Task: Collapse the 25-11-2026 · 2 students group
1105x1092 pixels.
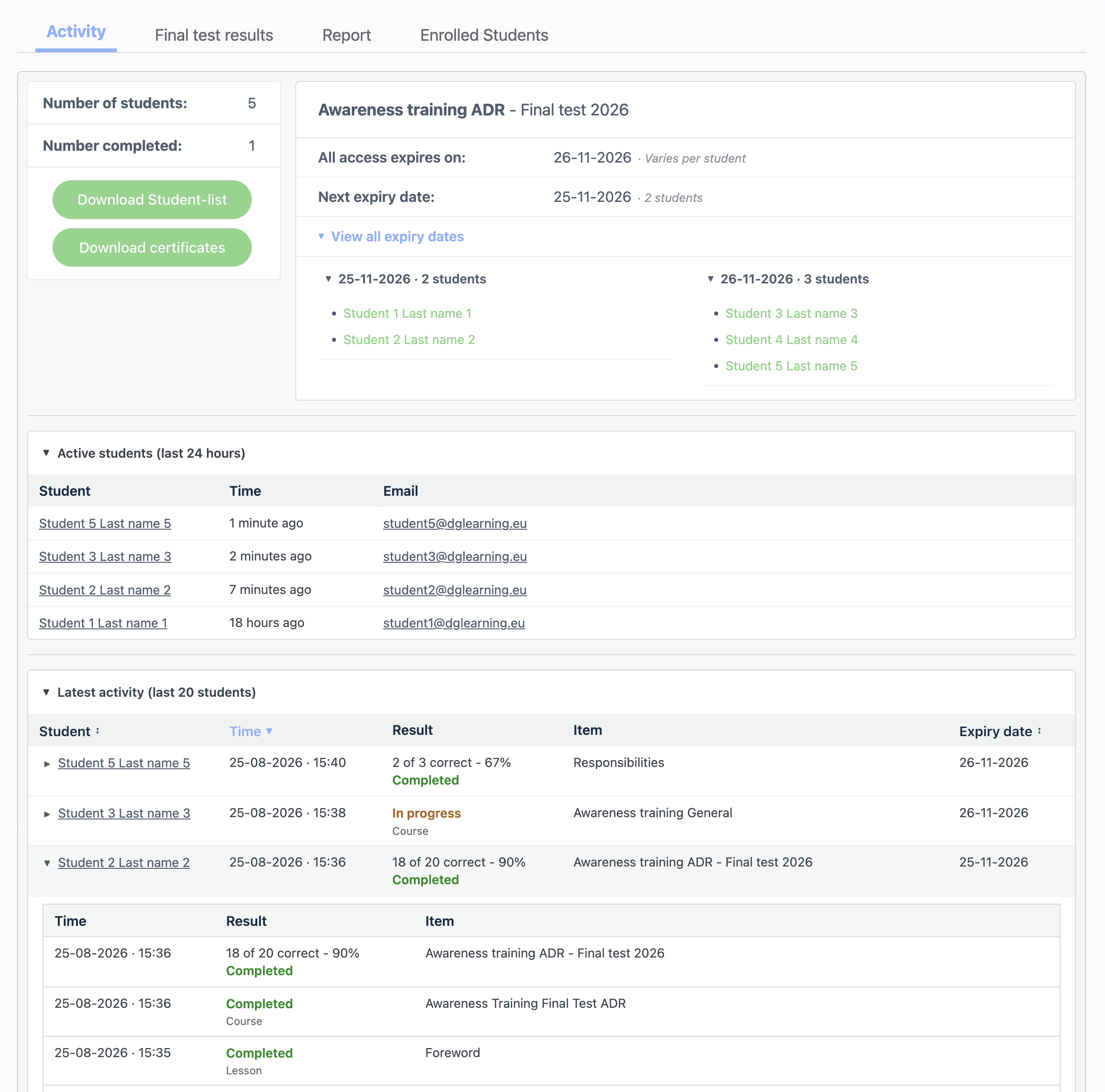Action: click(x=405, y=279)
